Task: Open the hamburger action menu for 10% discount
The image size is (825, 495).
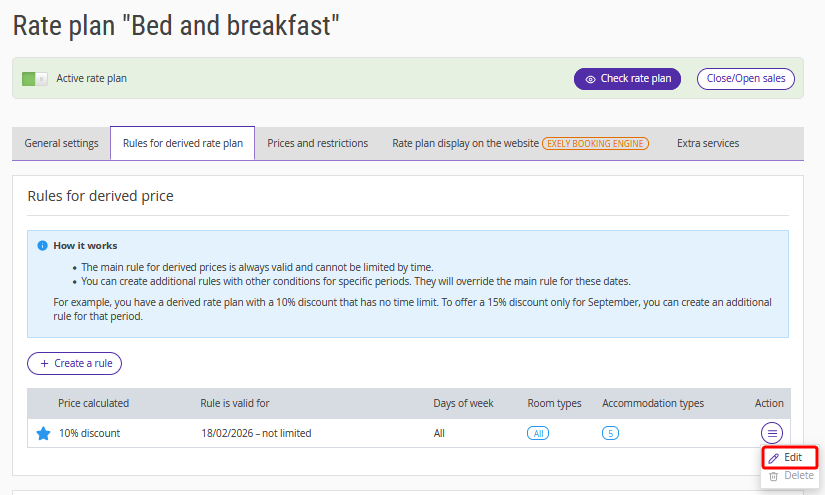Action: 771,433
